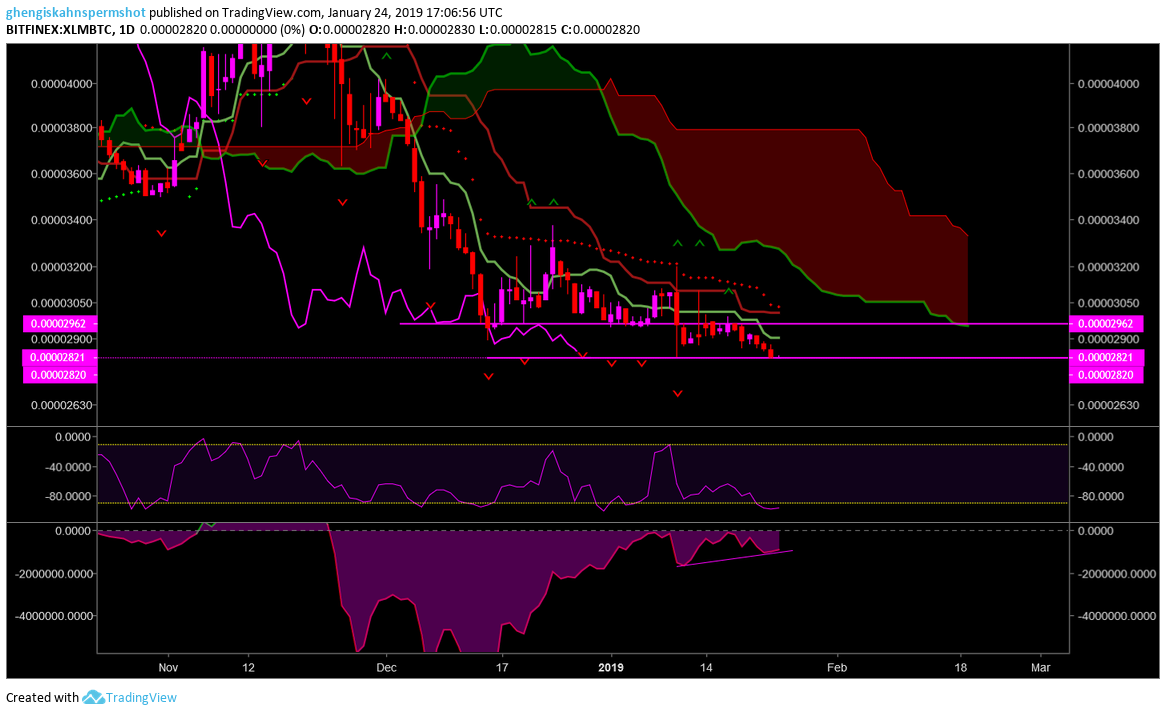Click 0.00002630 on the right price axis

[x=1109, y=406]
